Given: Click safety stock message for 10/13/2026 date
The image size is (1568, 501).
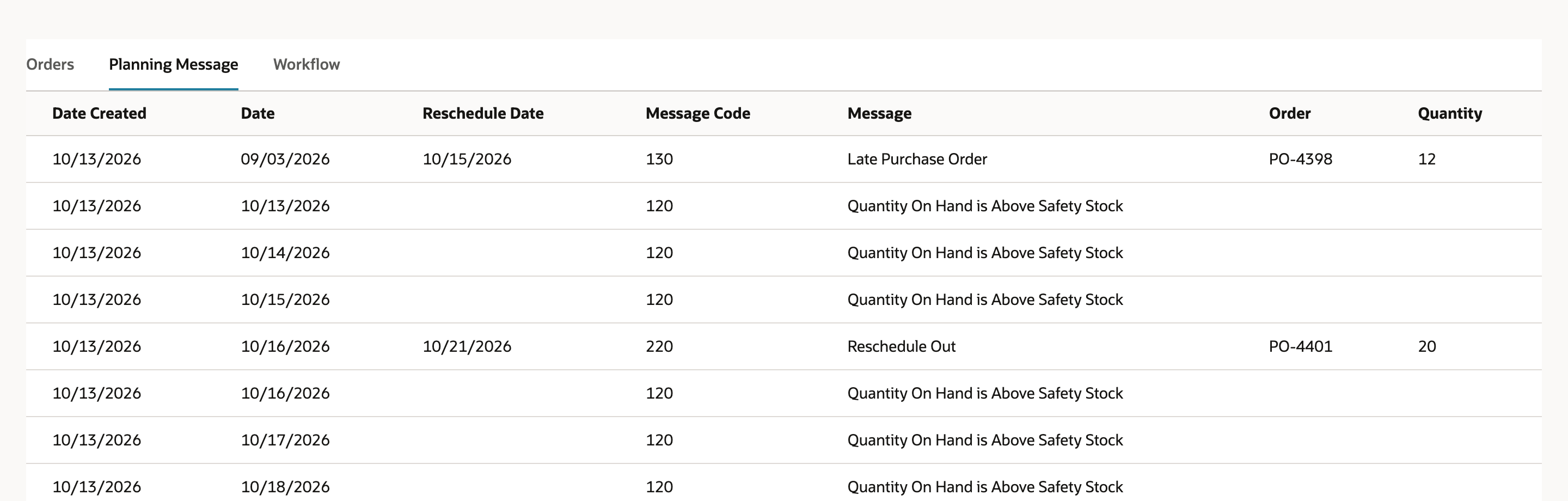Looking at the screenshot, I should click(985, 206).
